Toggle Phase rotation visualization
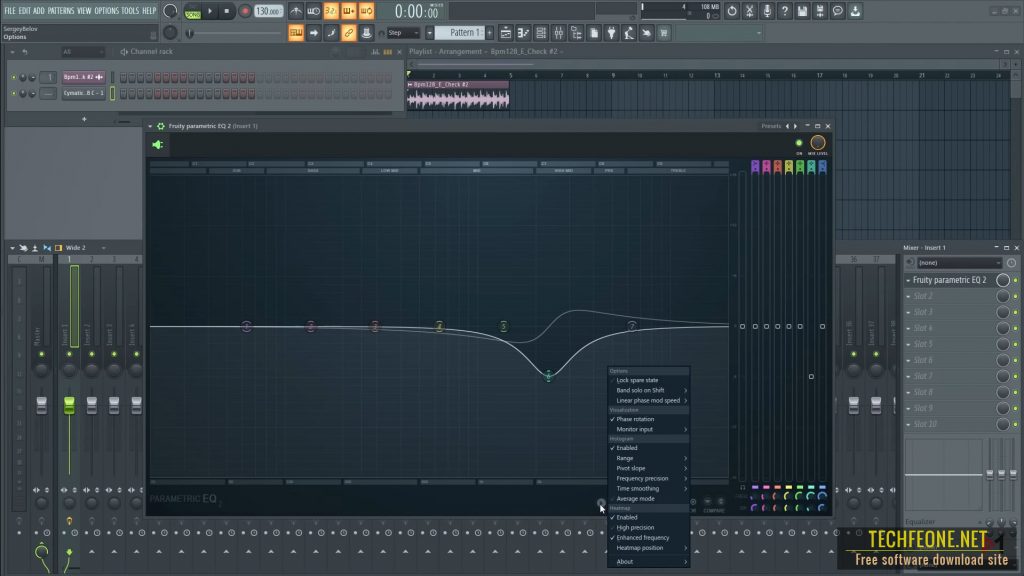The height and width of the screenshot is (576, 1024). (648, 419)
